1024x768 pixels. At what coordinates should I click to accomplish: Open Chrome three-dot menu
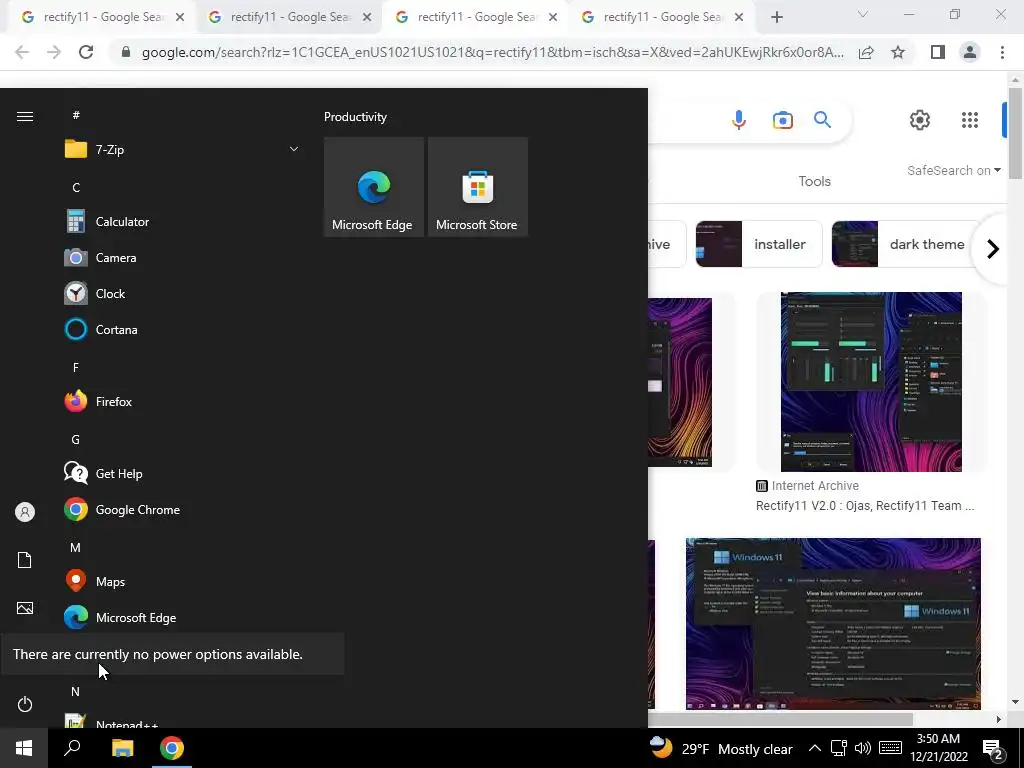(1002, 52)
